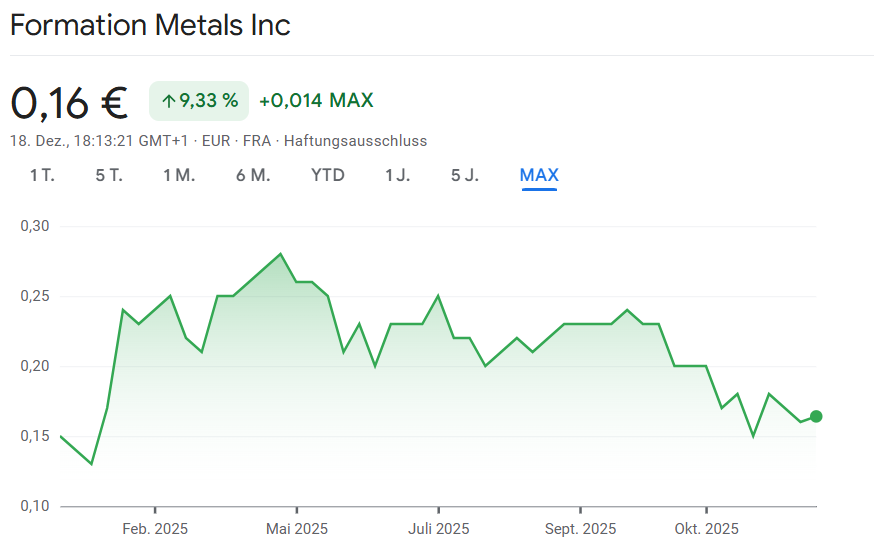Click the +0,014 MAX change text
Viewport: 874px width, 549px height.
pos(316,101)
